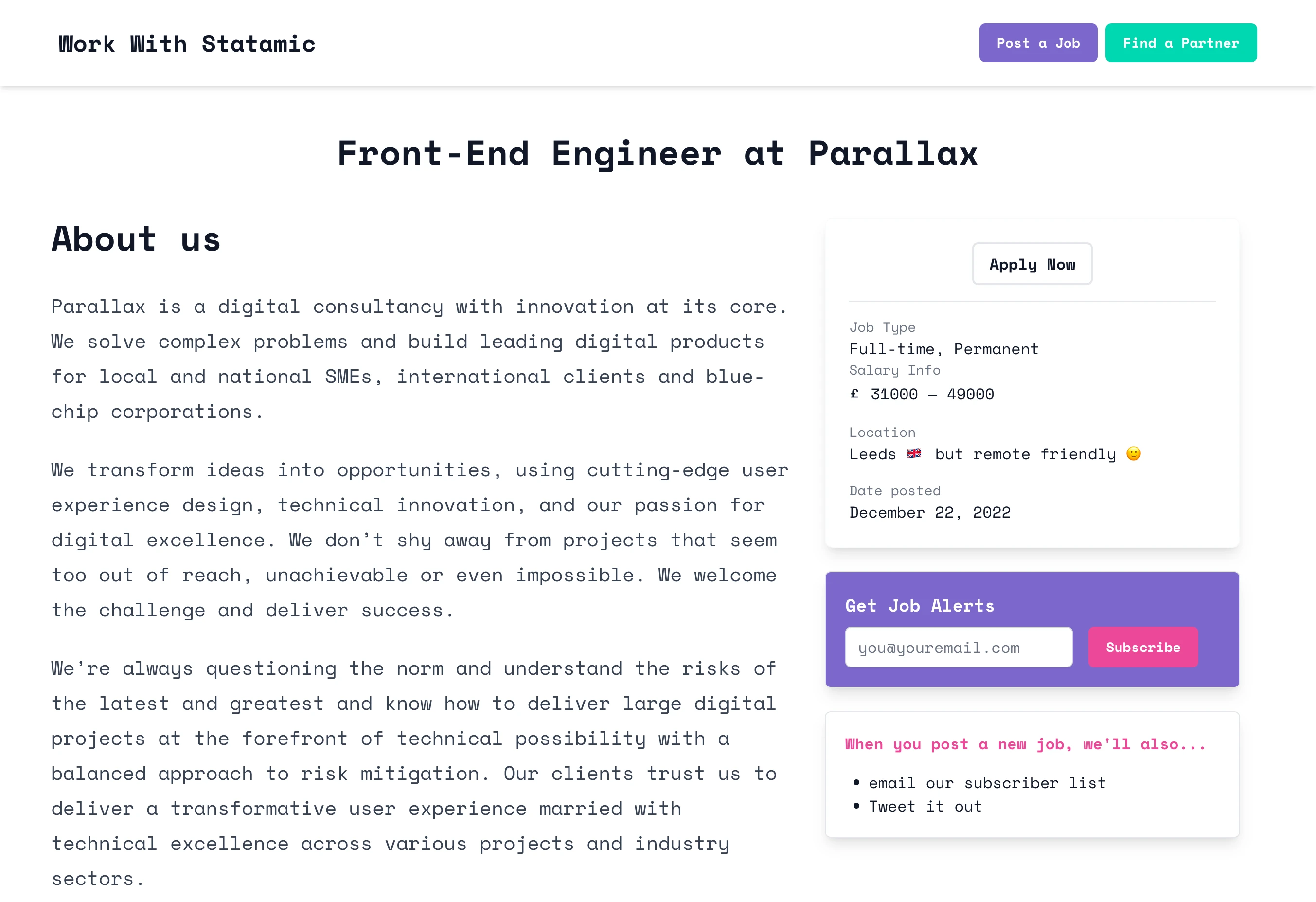
Task: Click the pink Subscribe button
Action: click(1143, 647)
